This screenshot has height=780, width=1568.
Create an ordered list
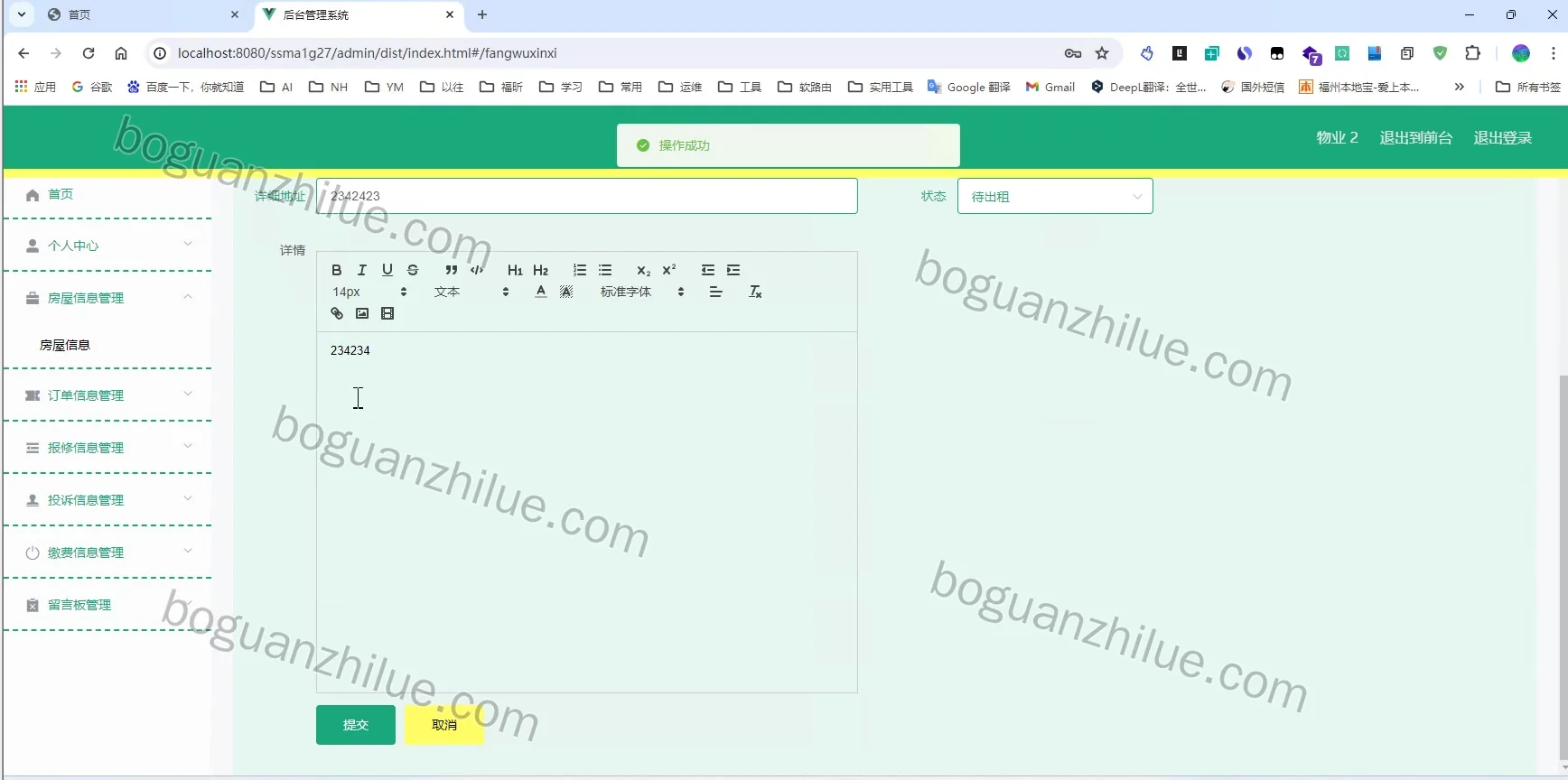click(x=580, y=270)
